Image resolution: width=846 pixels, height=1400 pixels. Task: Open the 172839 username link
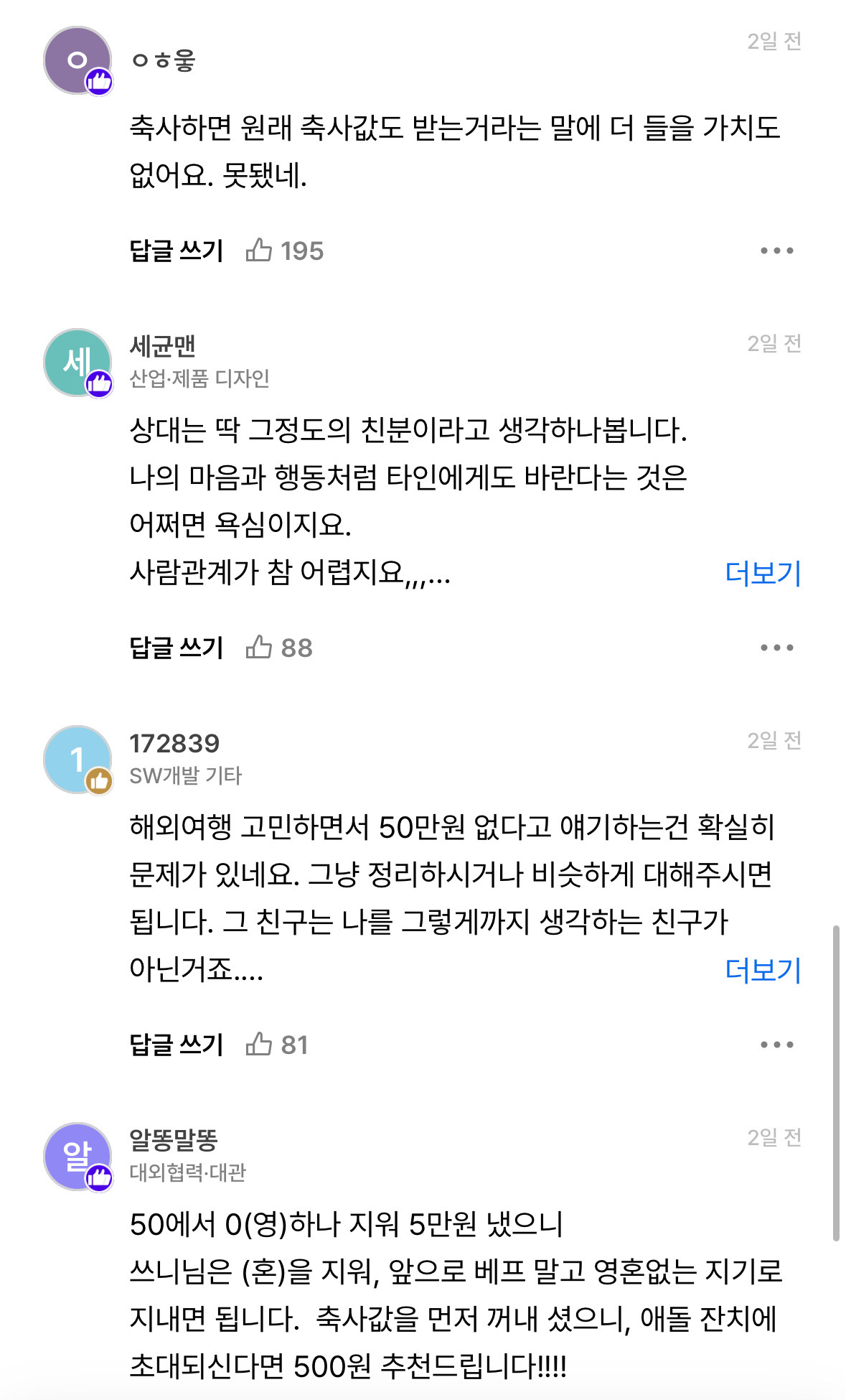click(174, 744)
